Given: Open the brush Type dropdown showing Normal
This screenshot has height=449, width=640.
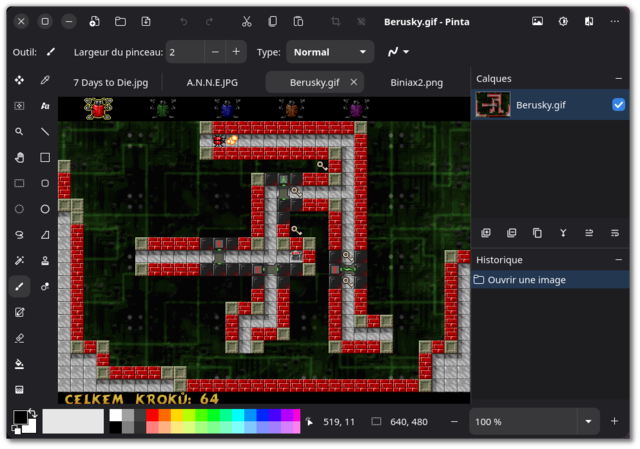Looking at the screenshot, I should pos(330,52).
